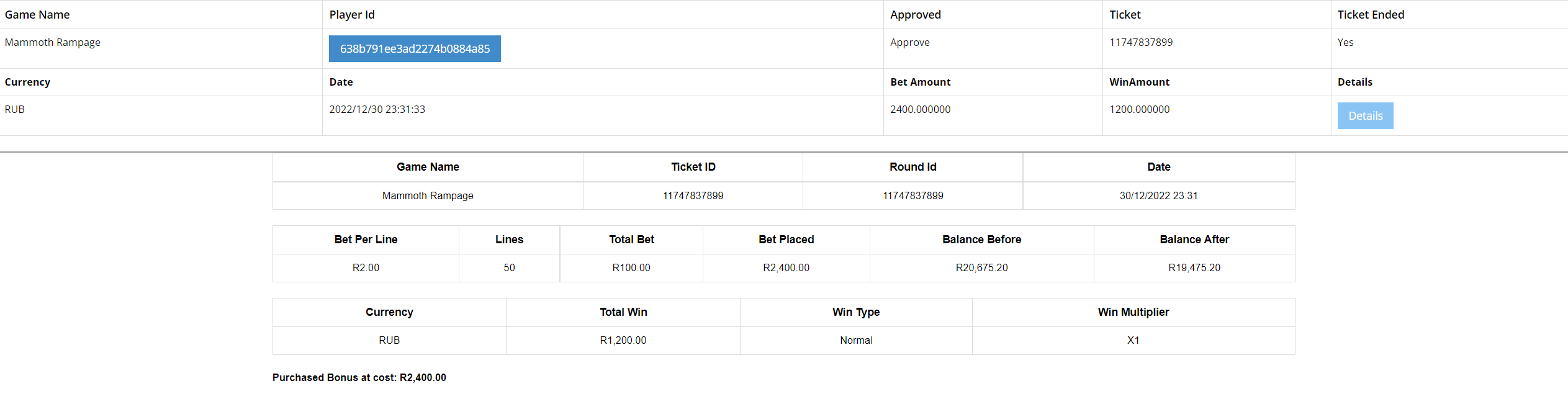Select the Approve status cell
Viewport: 1568px width, 417px height.
(x=909, y=42)
